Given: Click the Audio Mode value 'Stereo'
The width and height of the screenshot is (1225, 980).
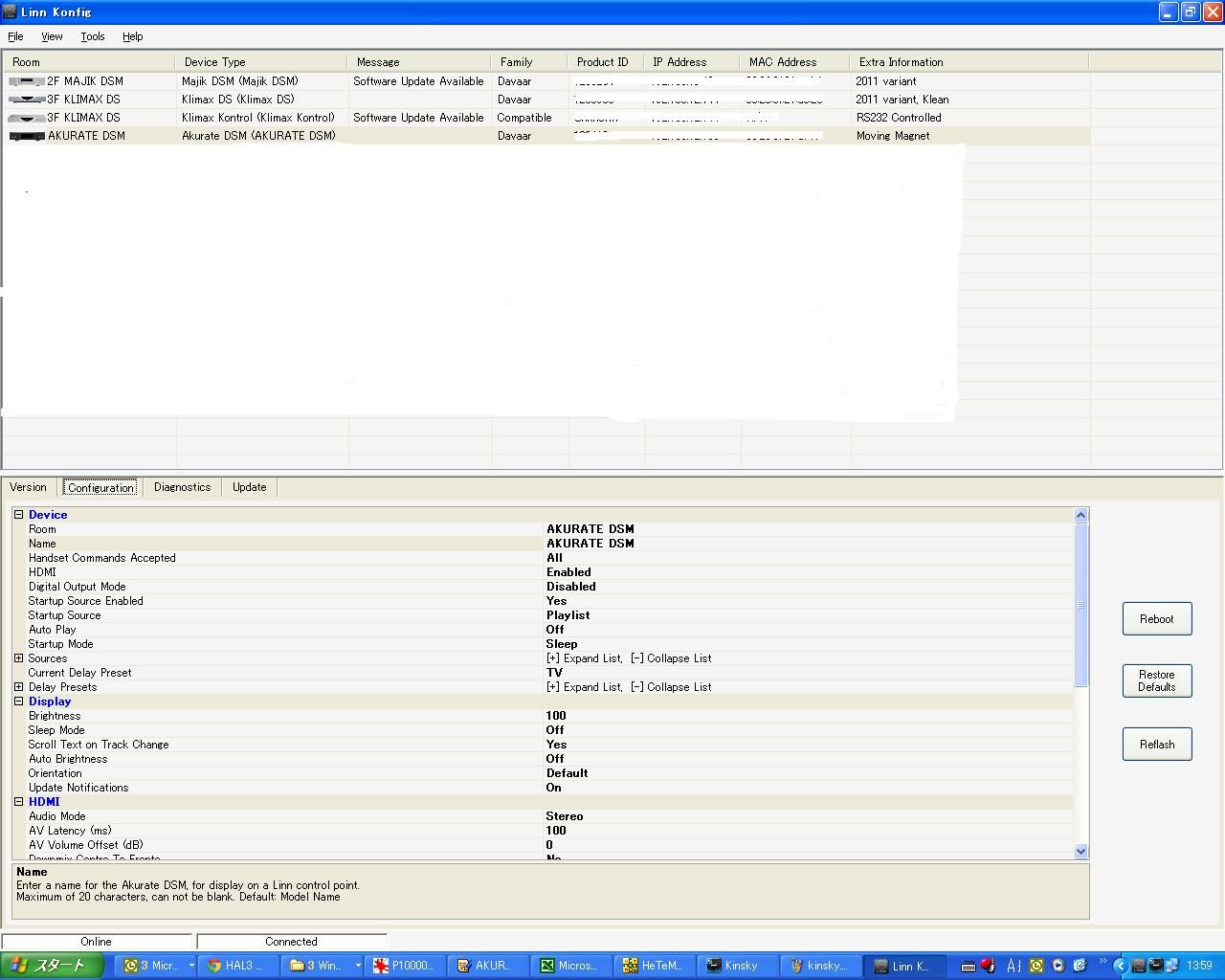Looking at the screenshot, I should point(565,816).
